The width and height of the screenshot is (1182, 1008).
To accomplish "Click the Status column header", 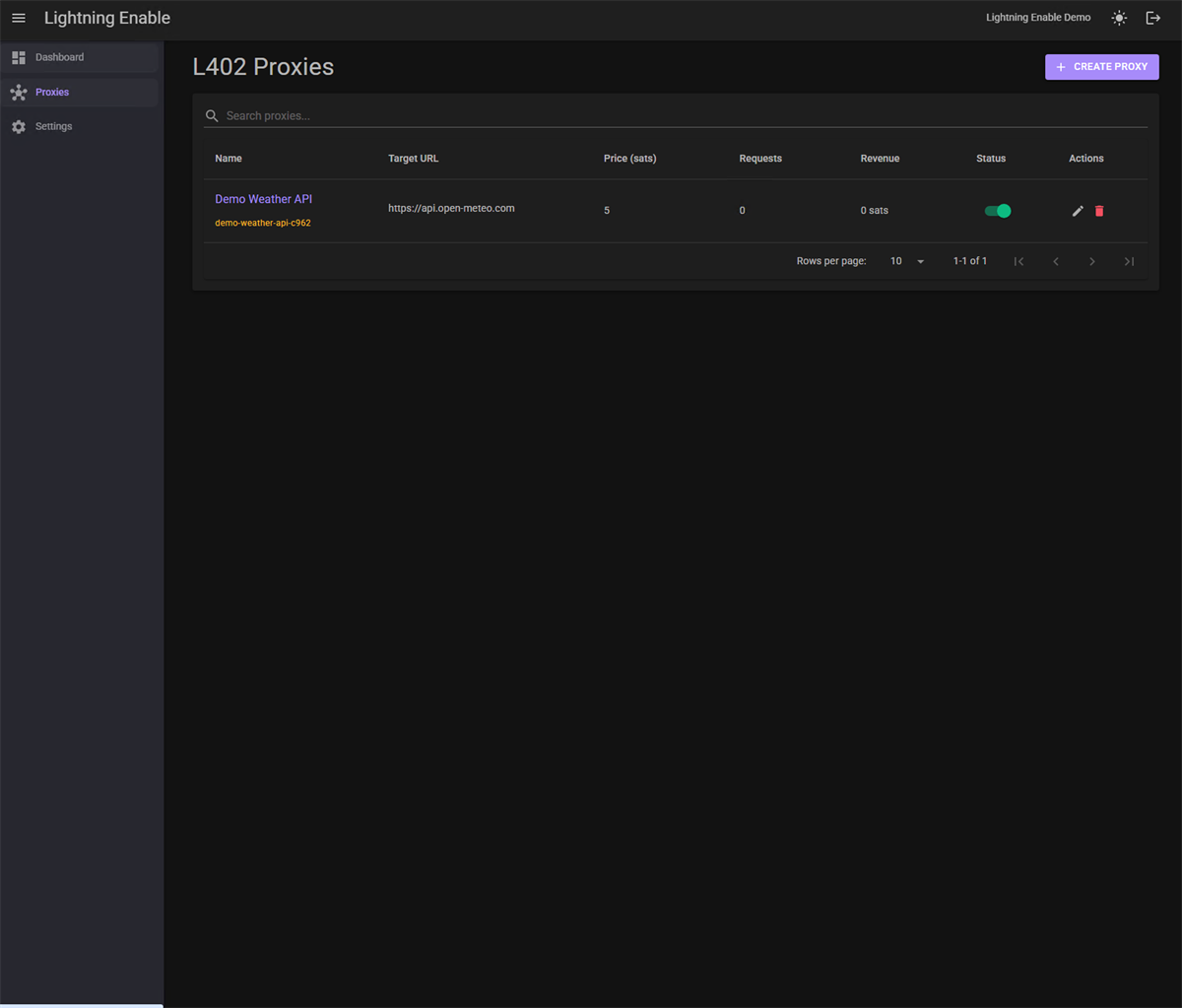I will (x=991, y=159).
